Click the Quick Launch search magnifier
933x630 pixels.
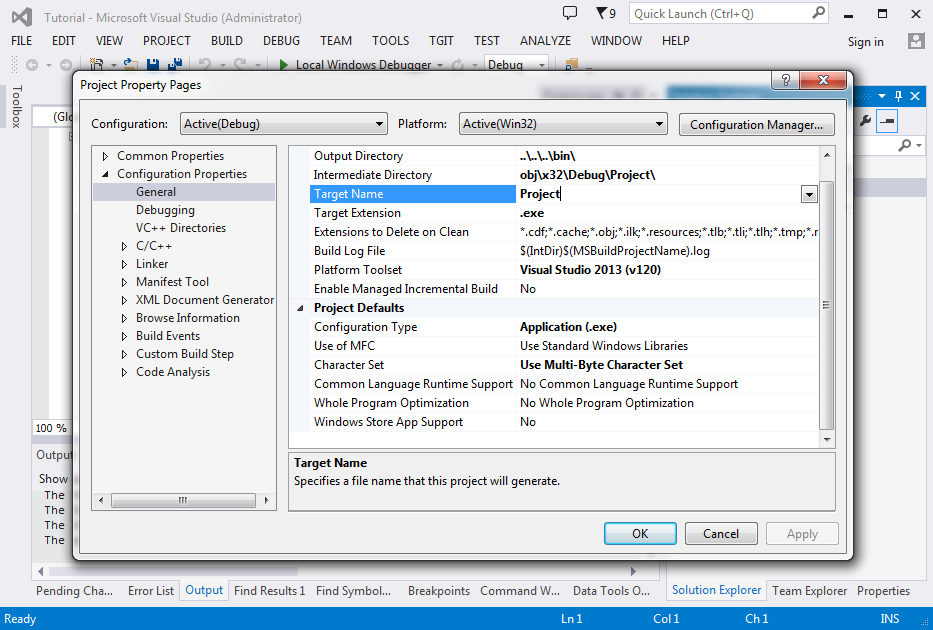[x=819, y=12]
